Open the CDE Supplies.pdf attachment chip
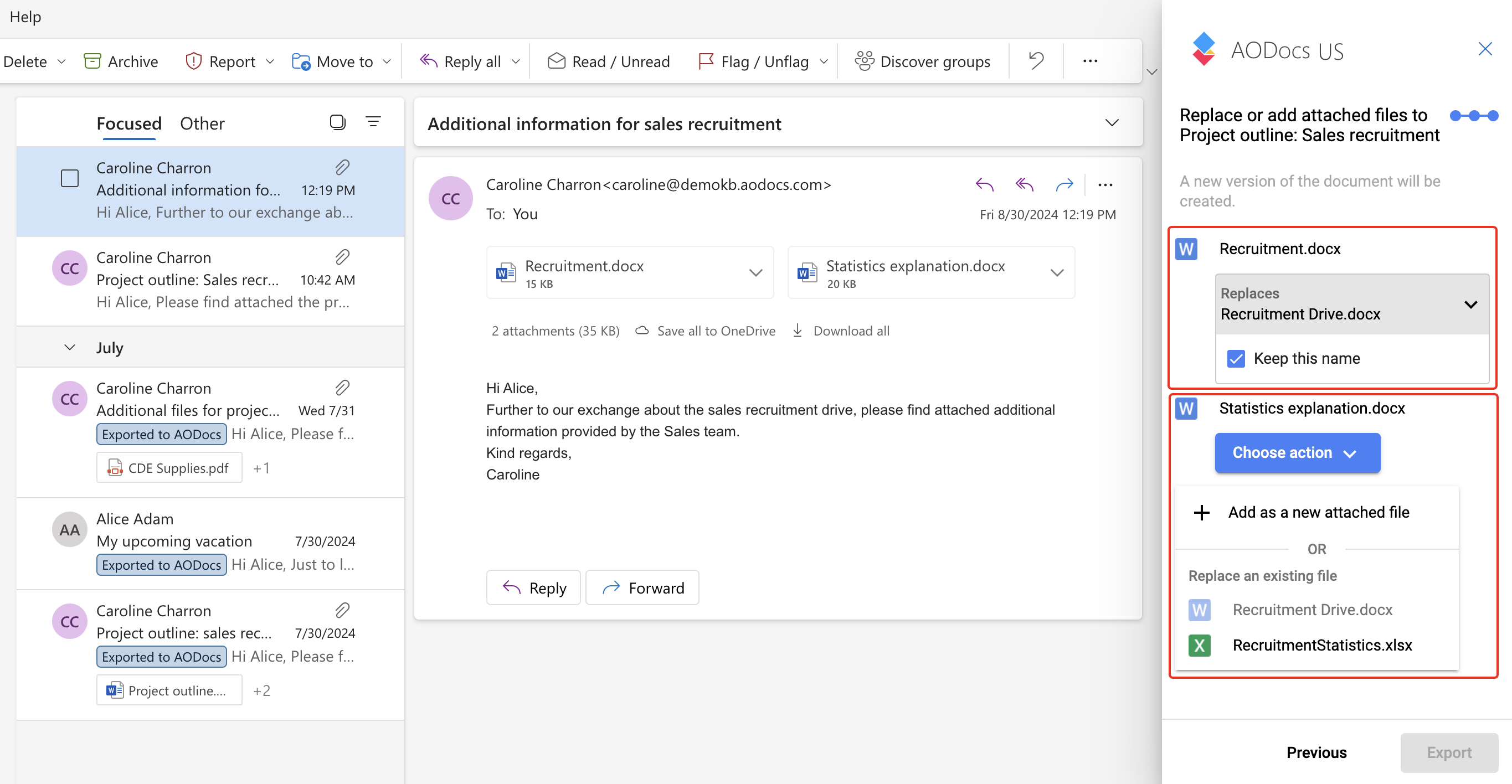Image resolution: width=1512 pixels, height=784 pixels. (169, 468)
